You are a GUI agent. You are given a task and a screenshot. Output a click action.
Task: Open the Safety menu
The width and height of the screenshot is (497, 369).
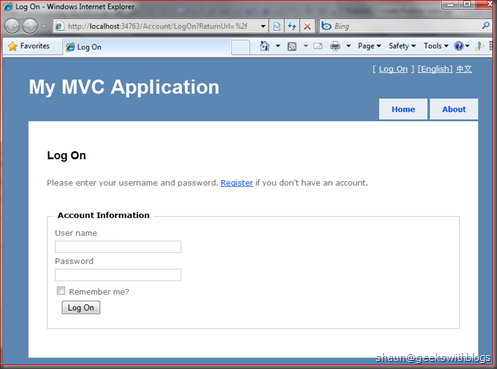tap(402, 46)
